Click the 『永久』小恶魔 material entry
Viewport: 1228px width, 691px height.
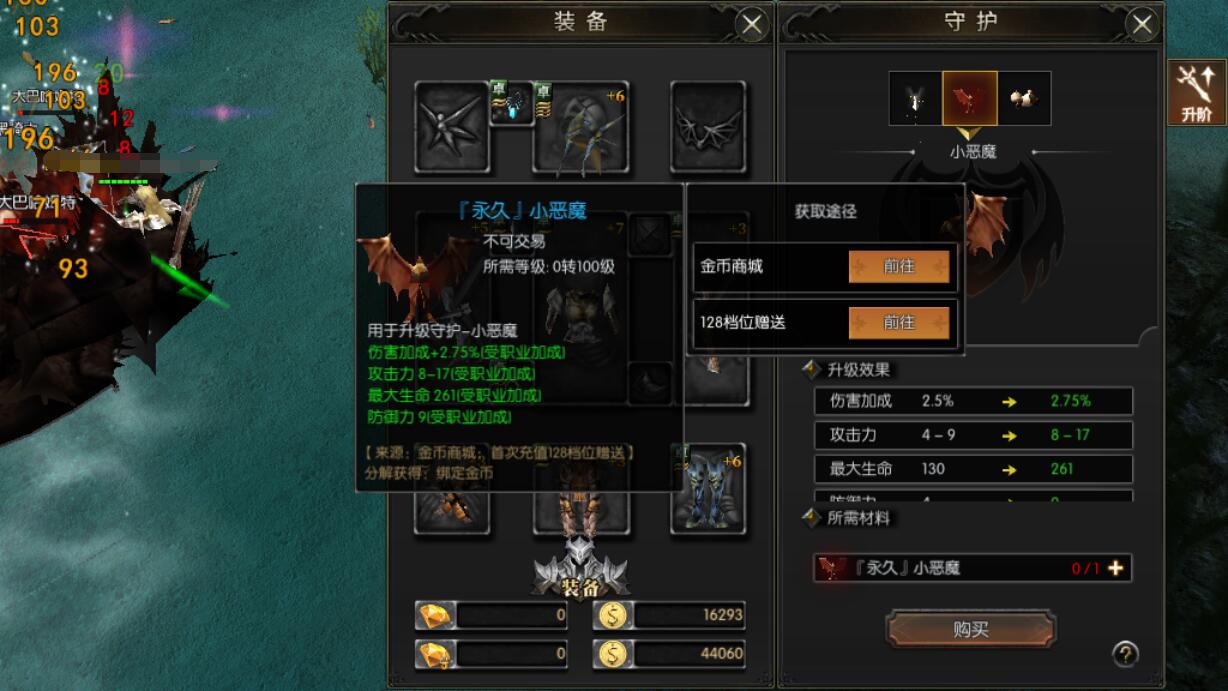tap(973, 568)
